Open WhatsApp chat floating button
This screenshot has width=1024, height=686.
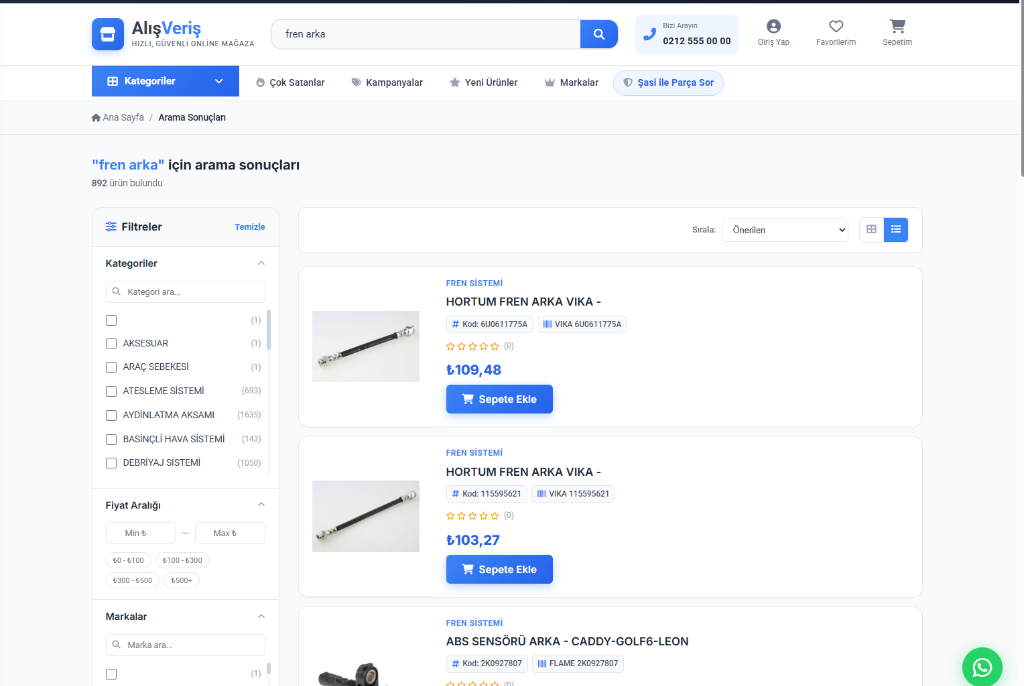[x=982, y=667]
